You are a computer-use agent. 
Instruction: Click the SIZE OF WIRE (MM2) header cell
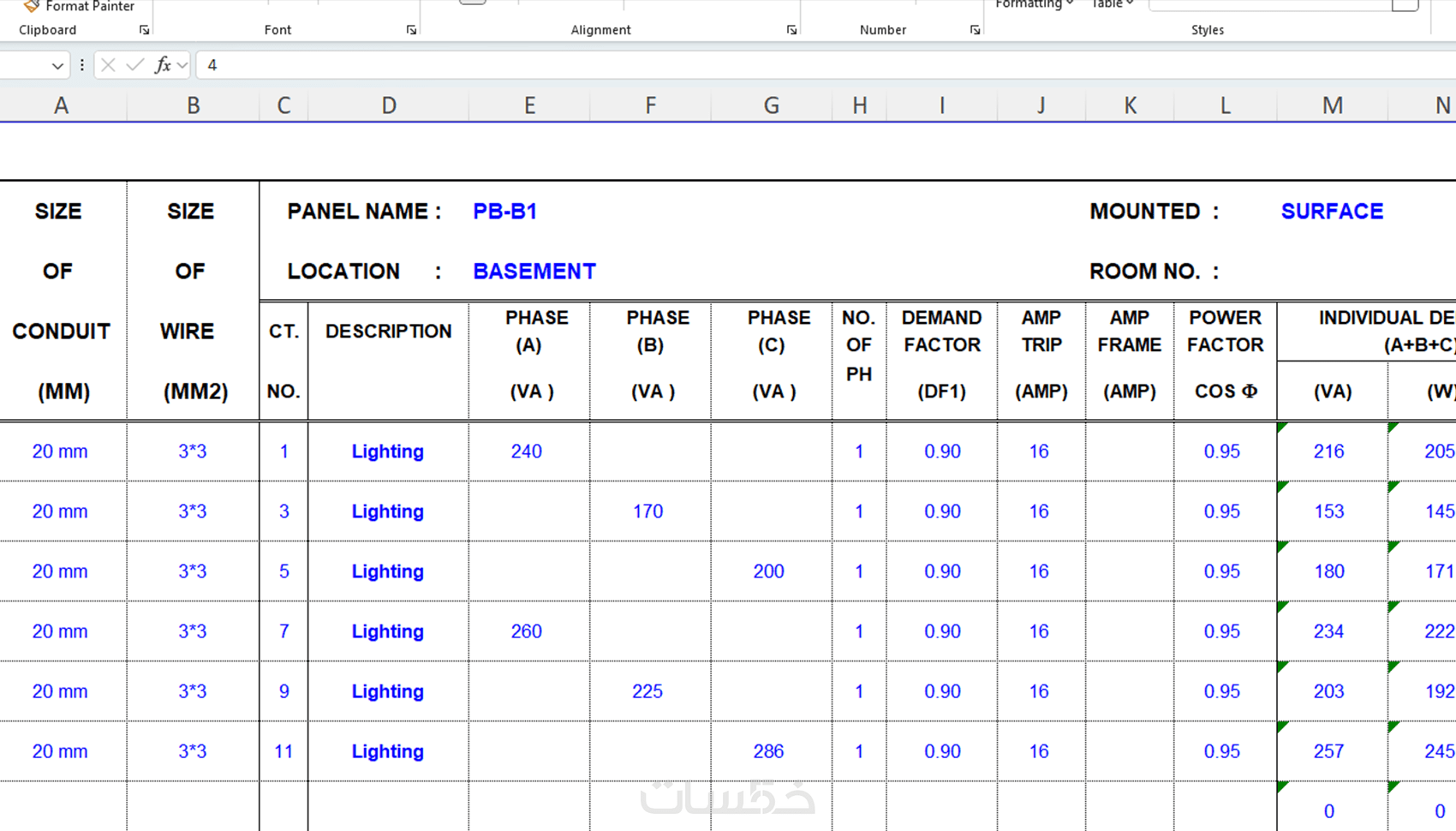194,301
